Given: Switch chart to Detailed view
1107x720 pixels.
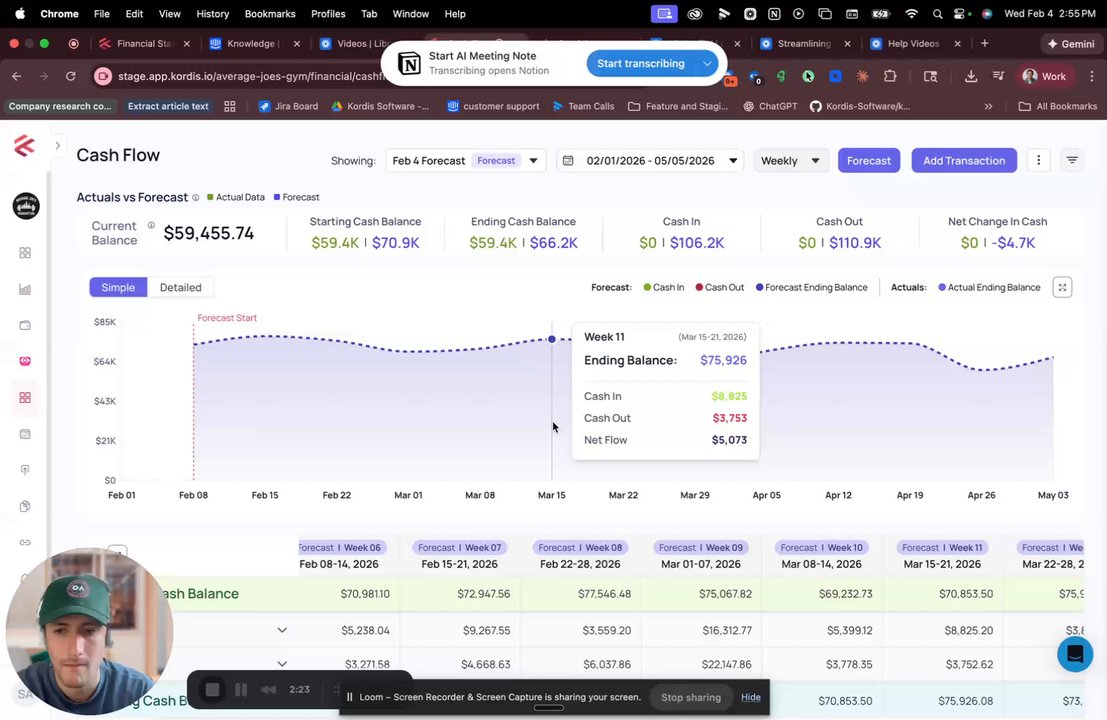Looking at the screenshot, I should [x=180, y=287].
